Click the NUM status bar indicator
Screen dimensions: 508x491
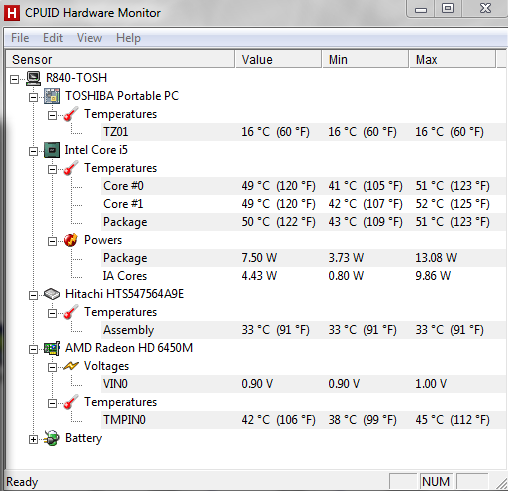tap(436, 482)
